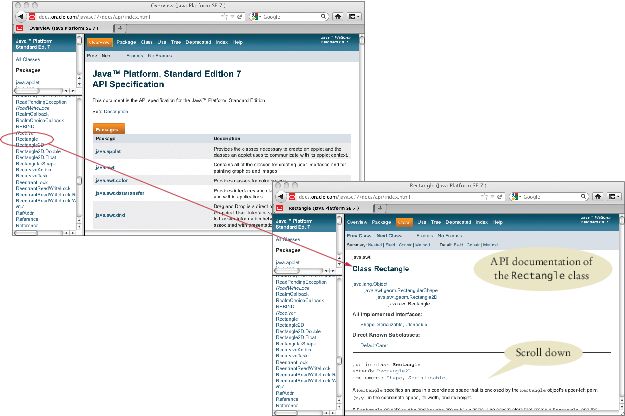Open java.applet link in Overview packages table
The image size is (625, 416).
point(108,151)
